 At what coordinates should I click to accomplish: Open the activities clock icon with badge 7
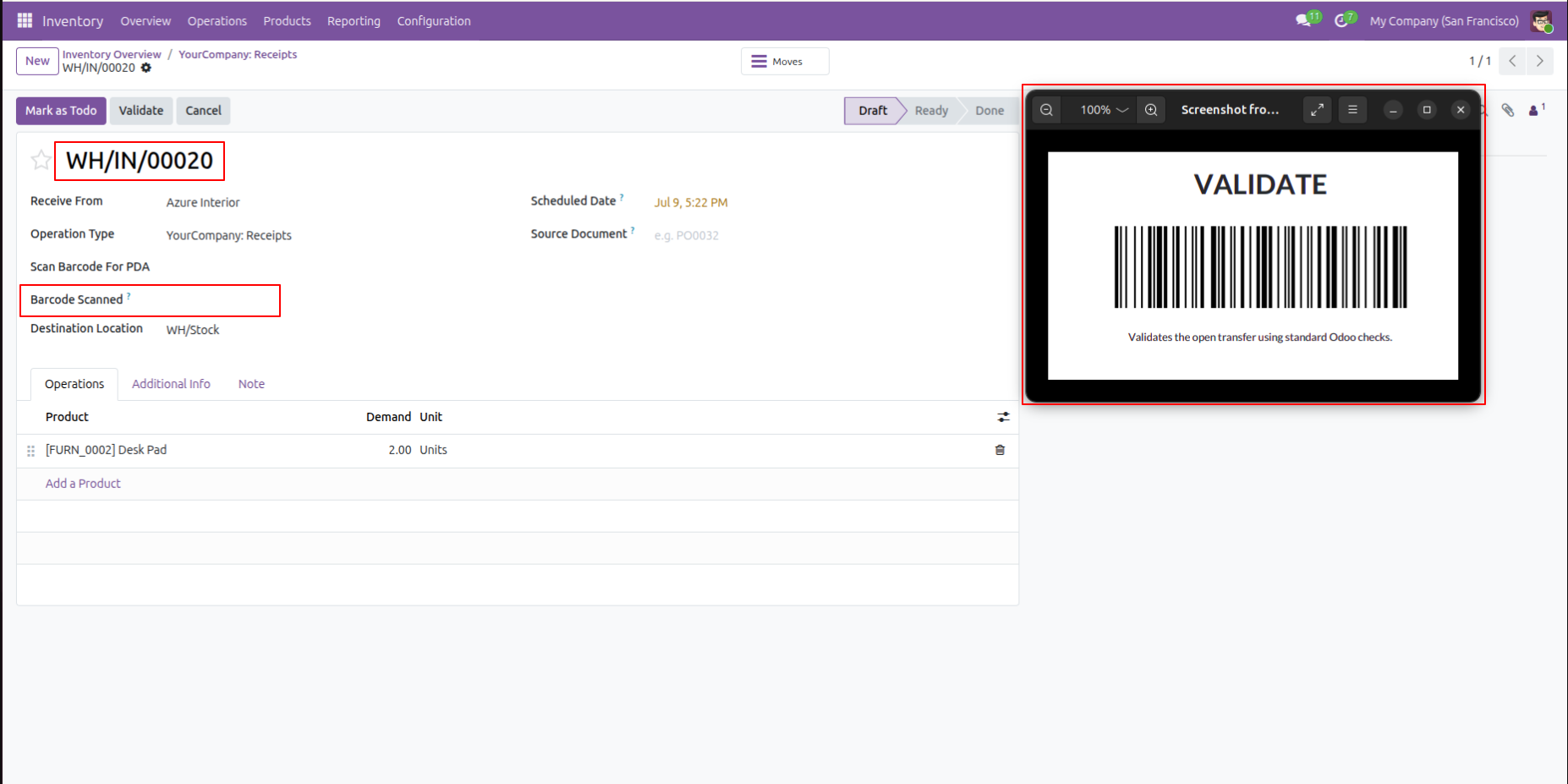click(x=1344, y=20)
